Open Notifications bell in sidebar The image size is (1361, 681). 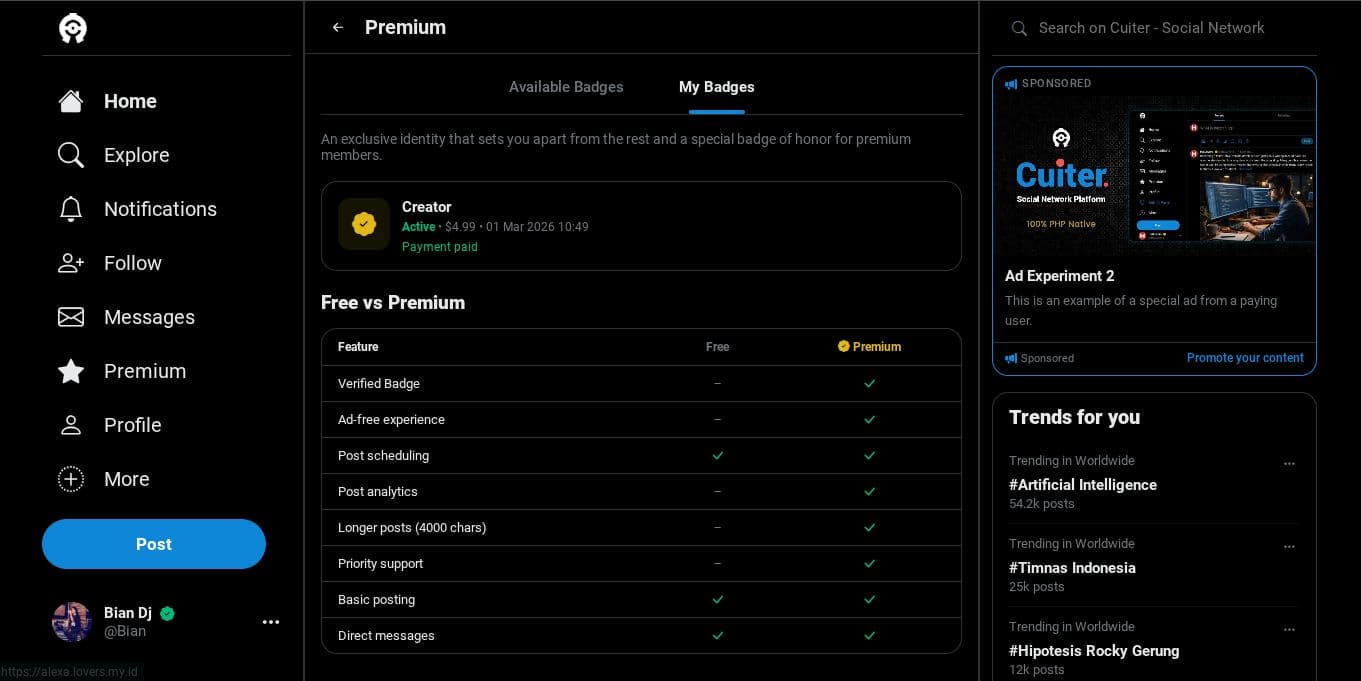click(71, 209)
